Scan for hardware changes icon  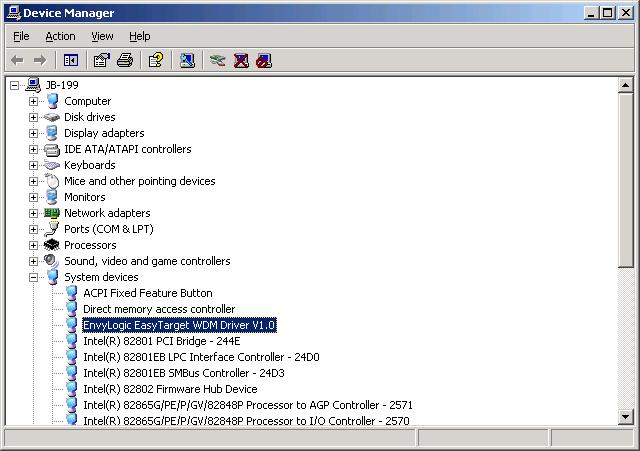[187, 60]
